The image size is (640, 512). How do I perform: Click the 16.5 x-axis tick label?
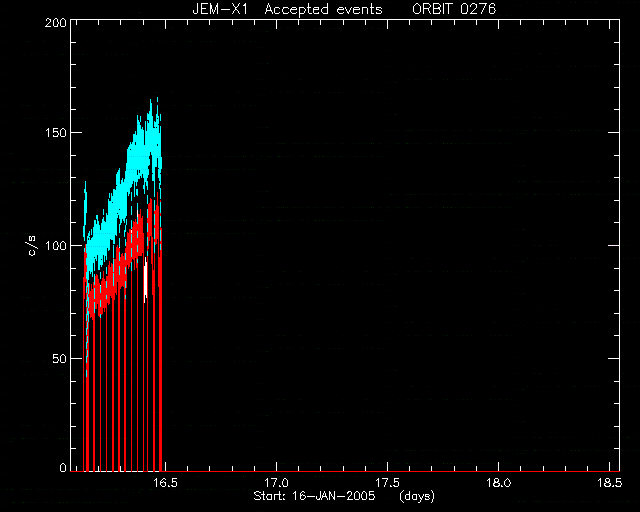pos(166,483)
